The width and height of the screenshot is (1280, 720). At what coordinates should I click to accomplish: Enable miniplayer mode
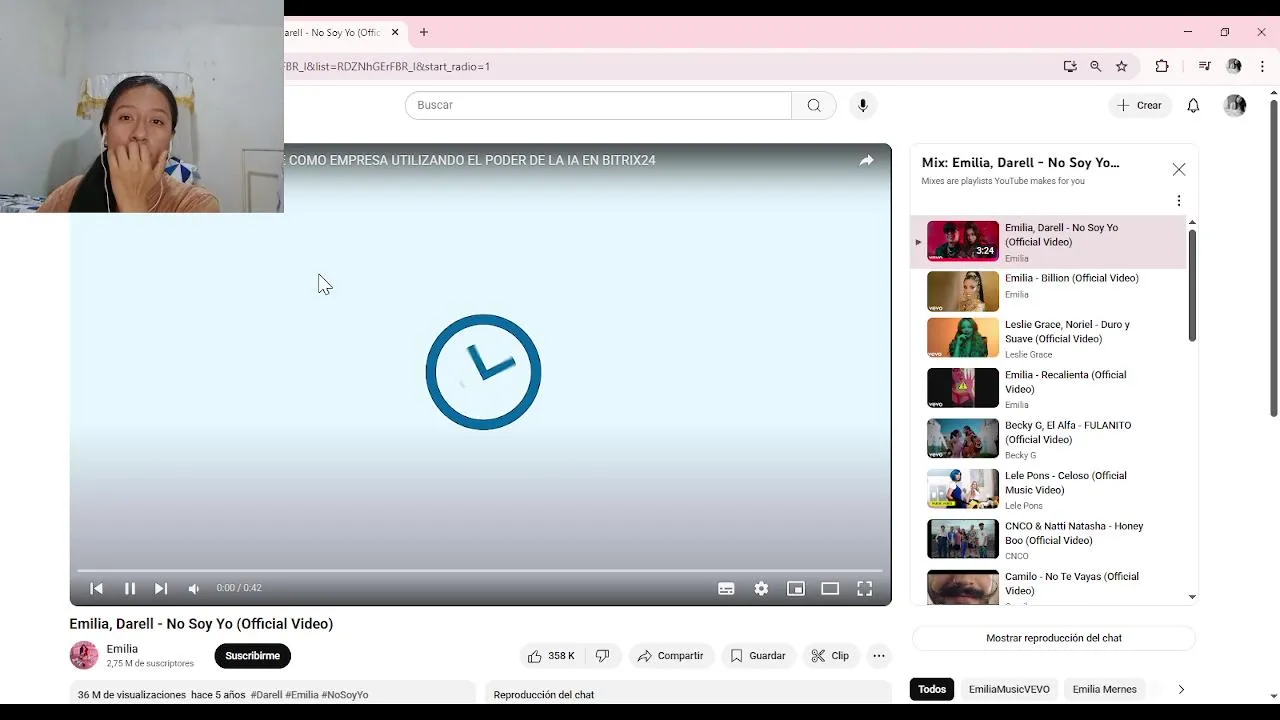tap(796, 588)
